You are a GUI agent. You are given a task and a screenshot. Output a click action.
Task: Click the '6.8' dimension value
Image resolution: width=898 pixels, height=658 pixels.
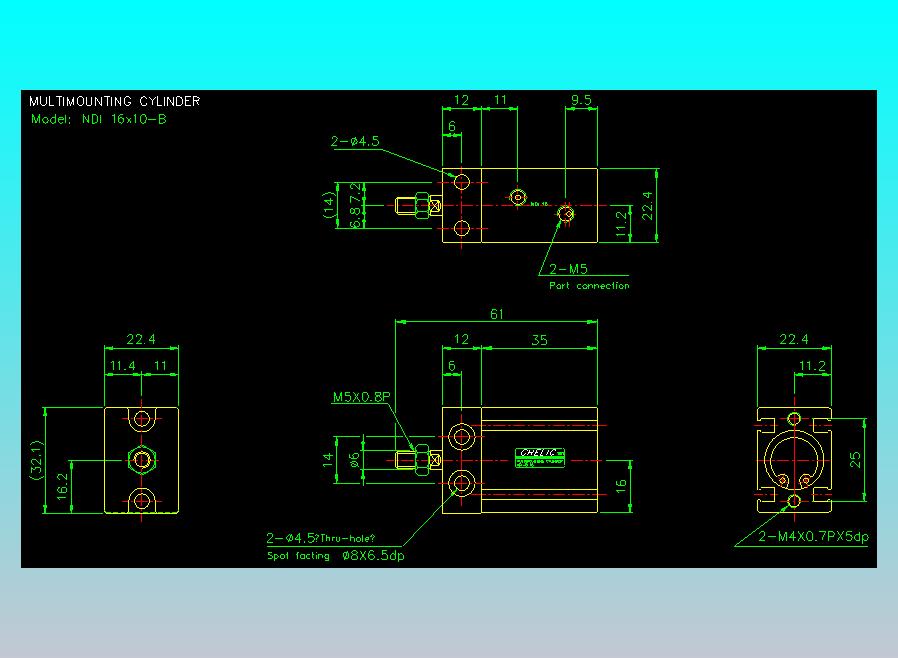click(x=356, y=217)
